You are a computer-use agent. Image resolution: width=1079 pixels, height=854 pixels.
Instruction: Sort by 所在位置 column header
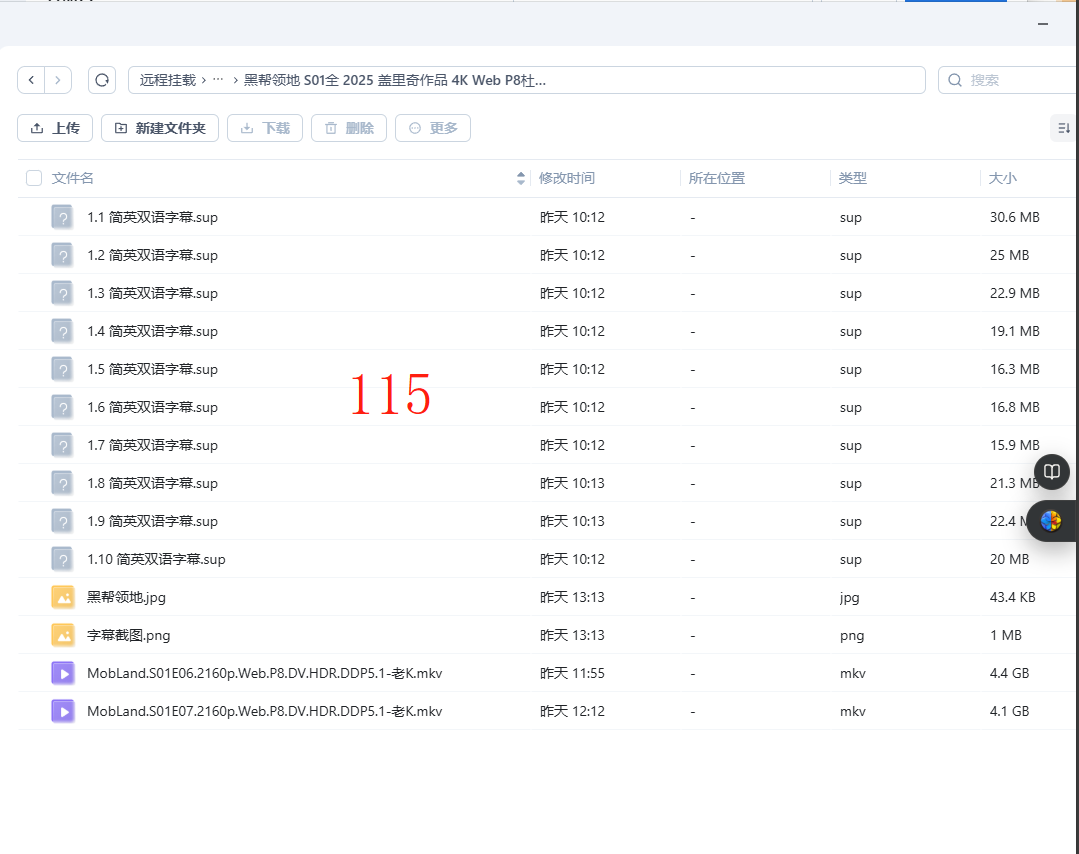(x=716, y=178)
